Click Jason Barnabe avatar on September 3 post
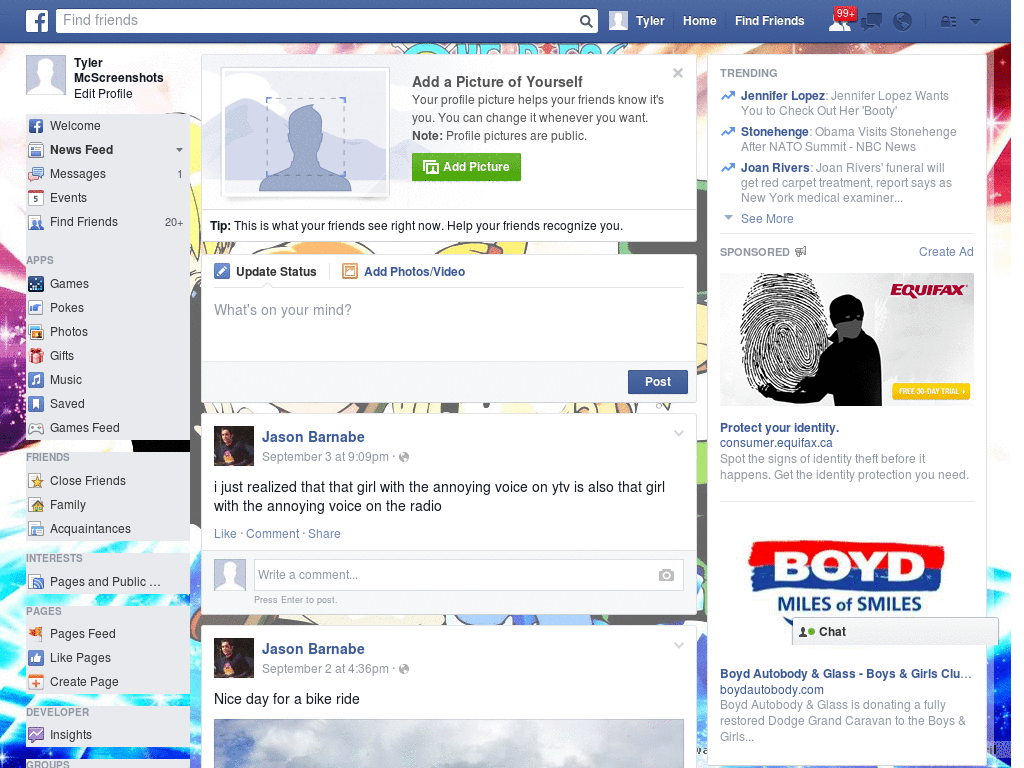This screenshot has width=1024, height=768. [234, 446]
